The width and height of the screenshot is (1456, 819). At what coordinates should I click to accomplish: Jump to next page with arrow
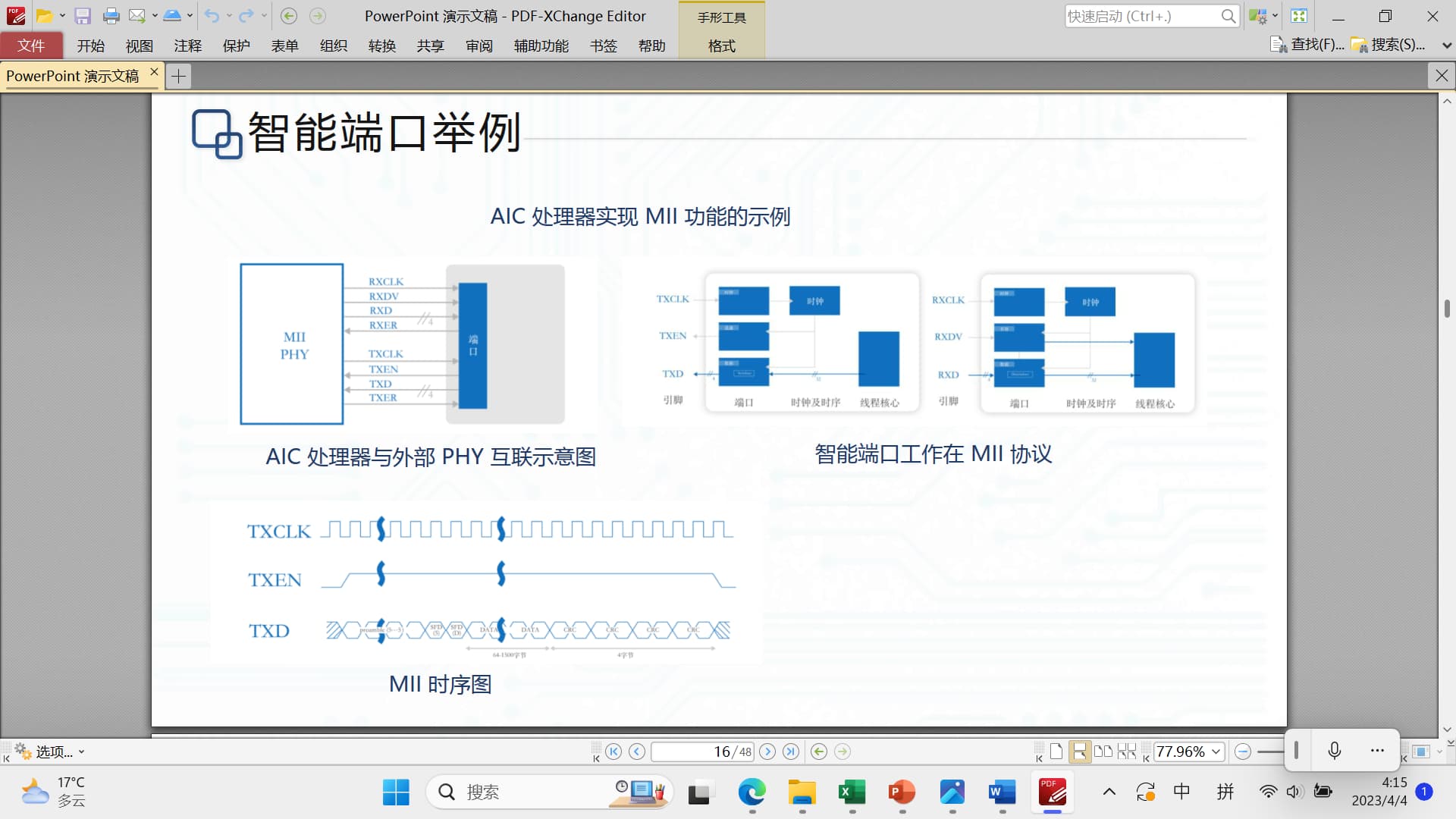point(767,752)
